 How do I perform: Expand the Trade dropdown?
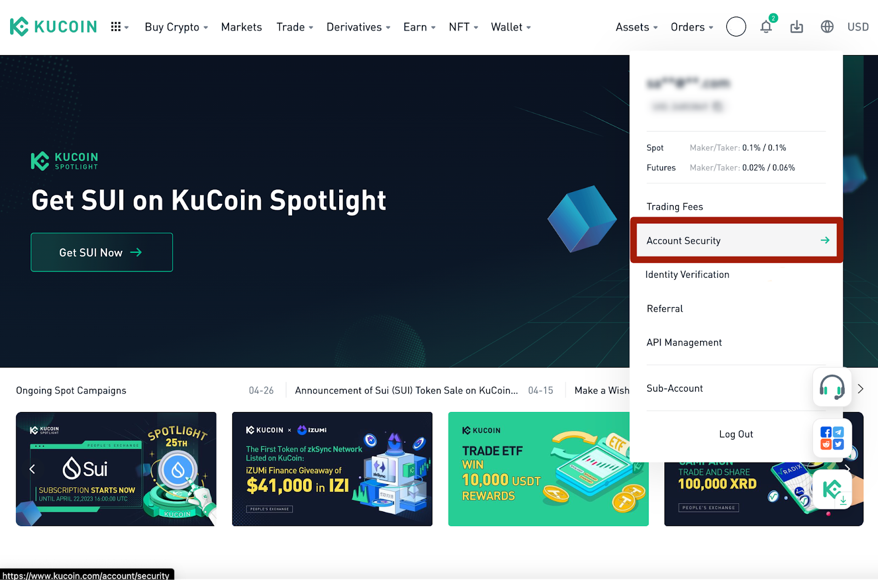pos(295,27)
